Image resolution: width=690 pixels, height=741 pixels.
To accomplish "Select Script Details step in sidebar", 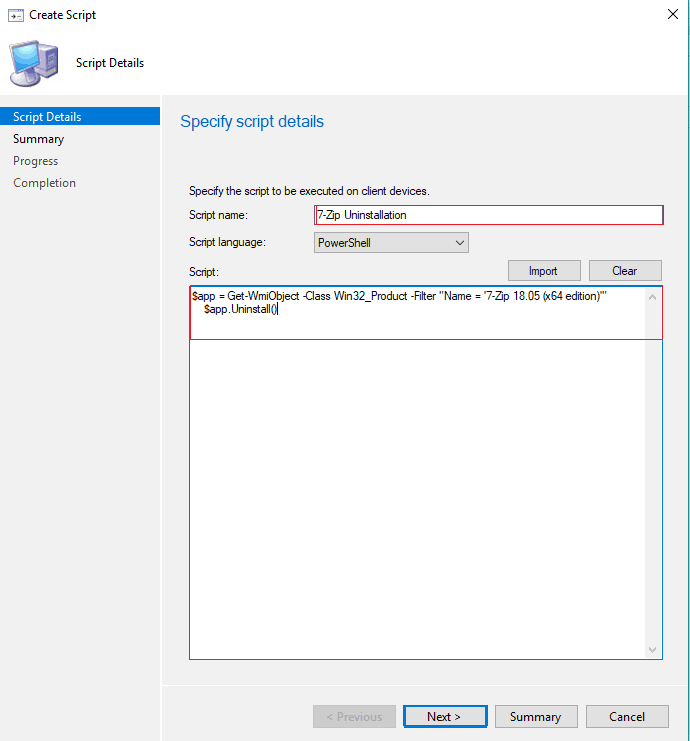I will (47, 117).
